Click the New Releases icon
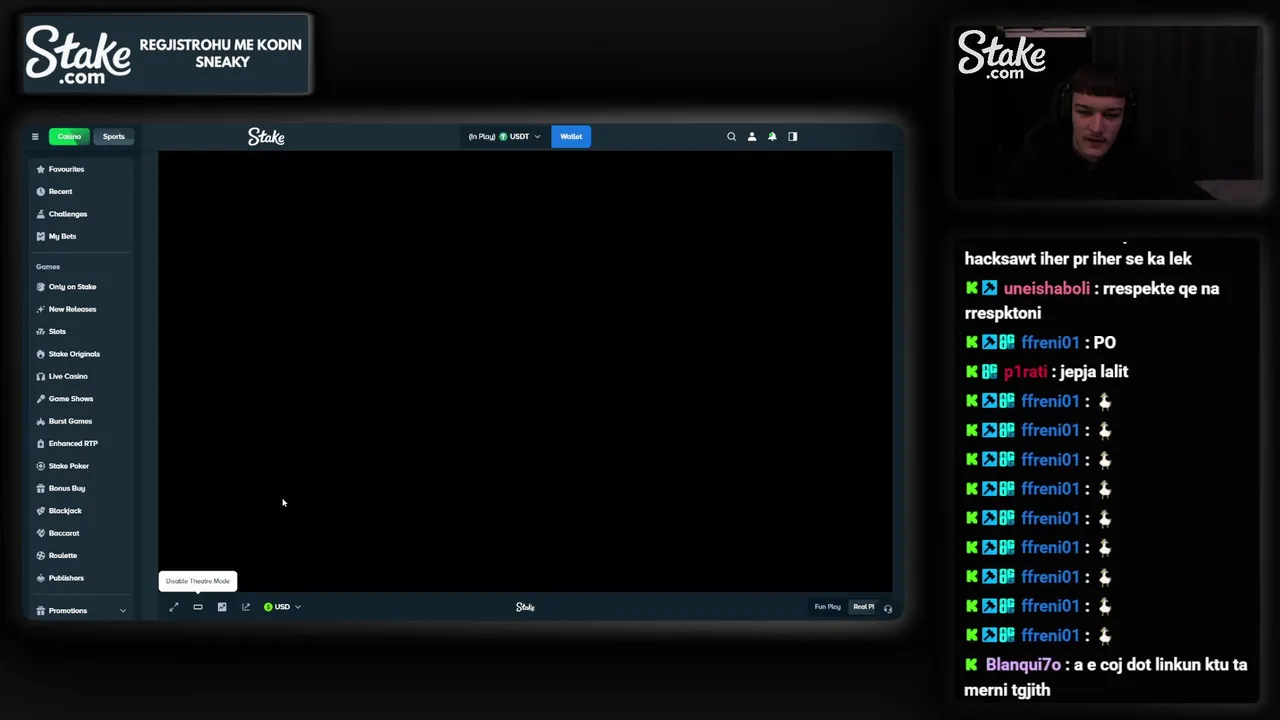 [41, 309]
